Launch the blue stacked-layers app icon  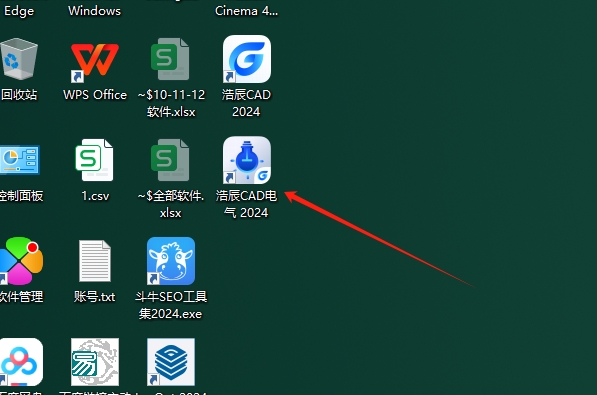coord(171,362)
